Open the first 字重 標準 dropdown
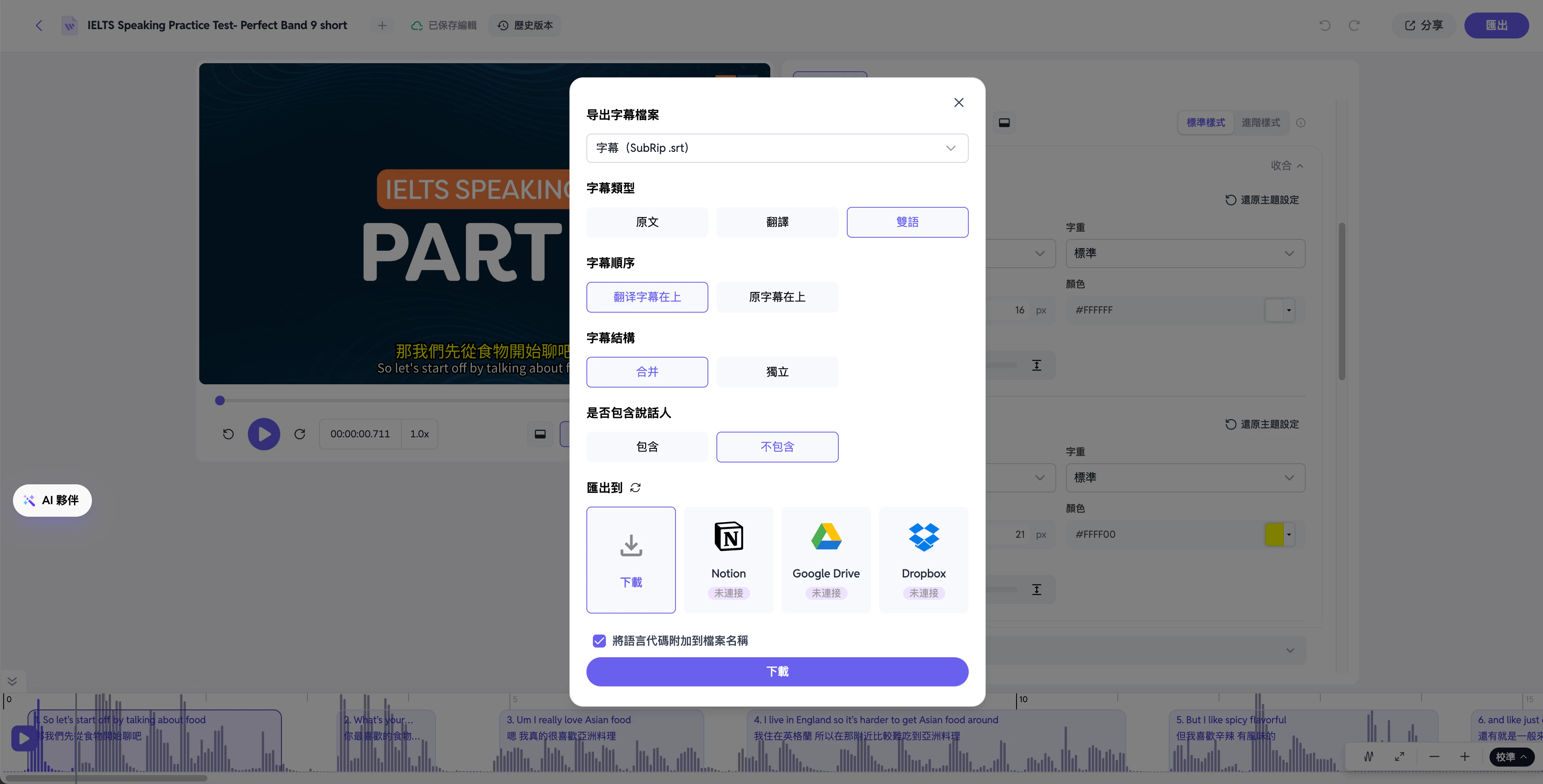This screenshot has height=784, width=1543. pos(1185,254)
